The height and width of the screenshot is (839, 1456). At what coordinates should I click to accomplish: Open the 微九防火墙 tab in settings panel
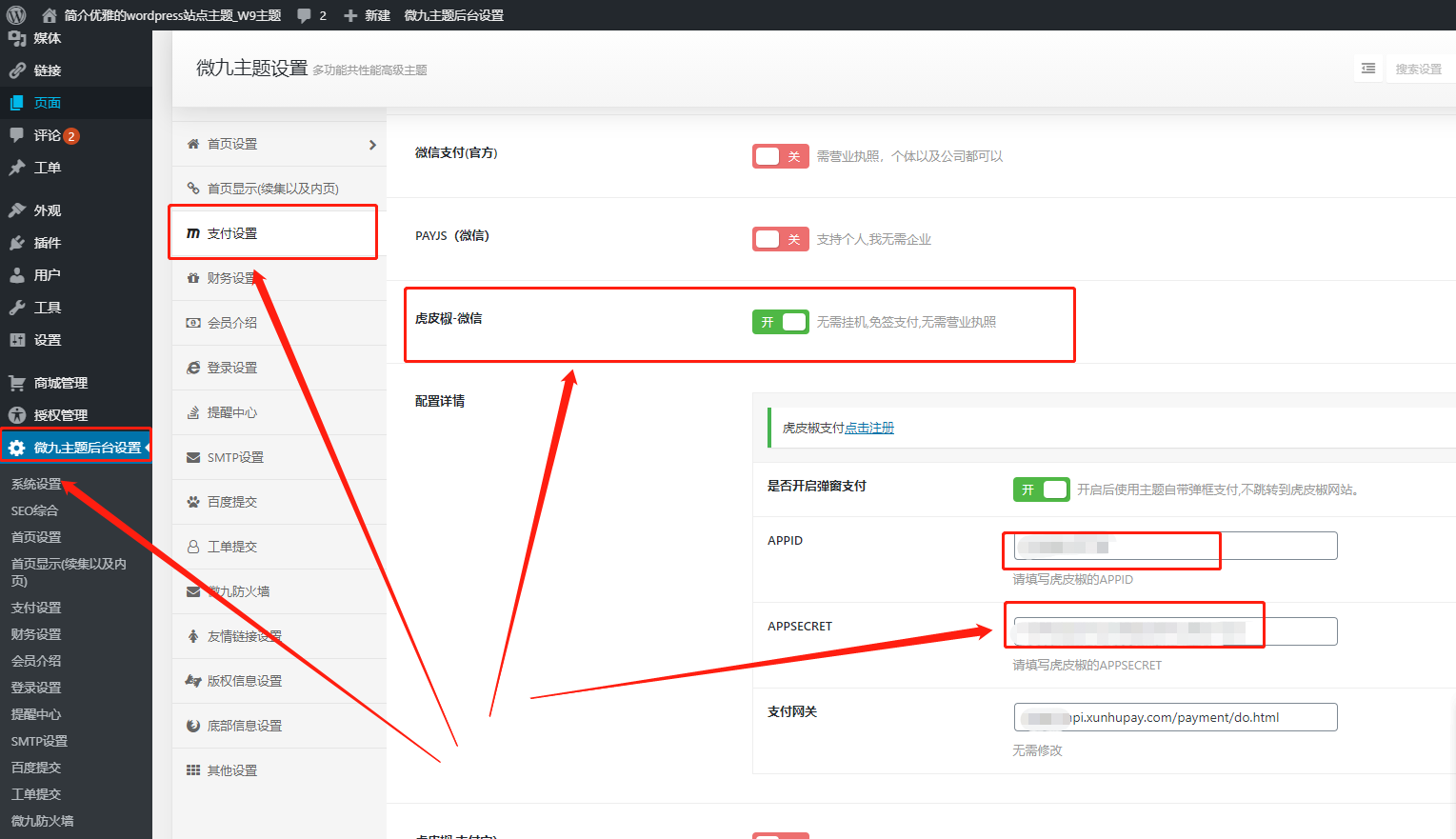click(279, 591)
